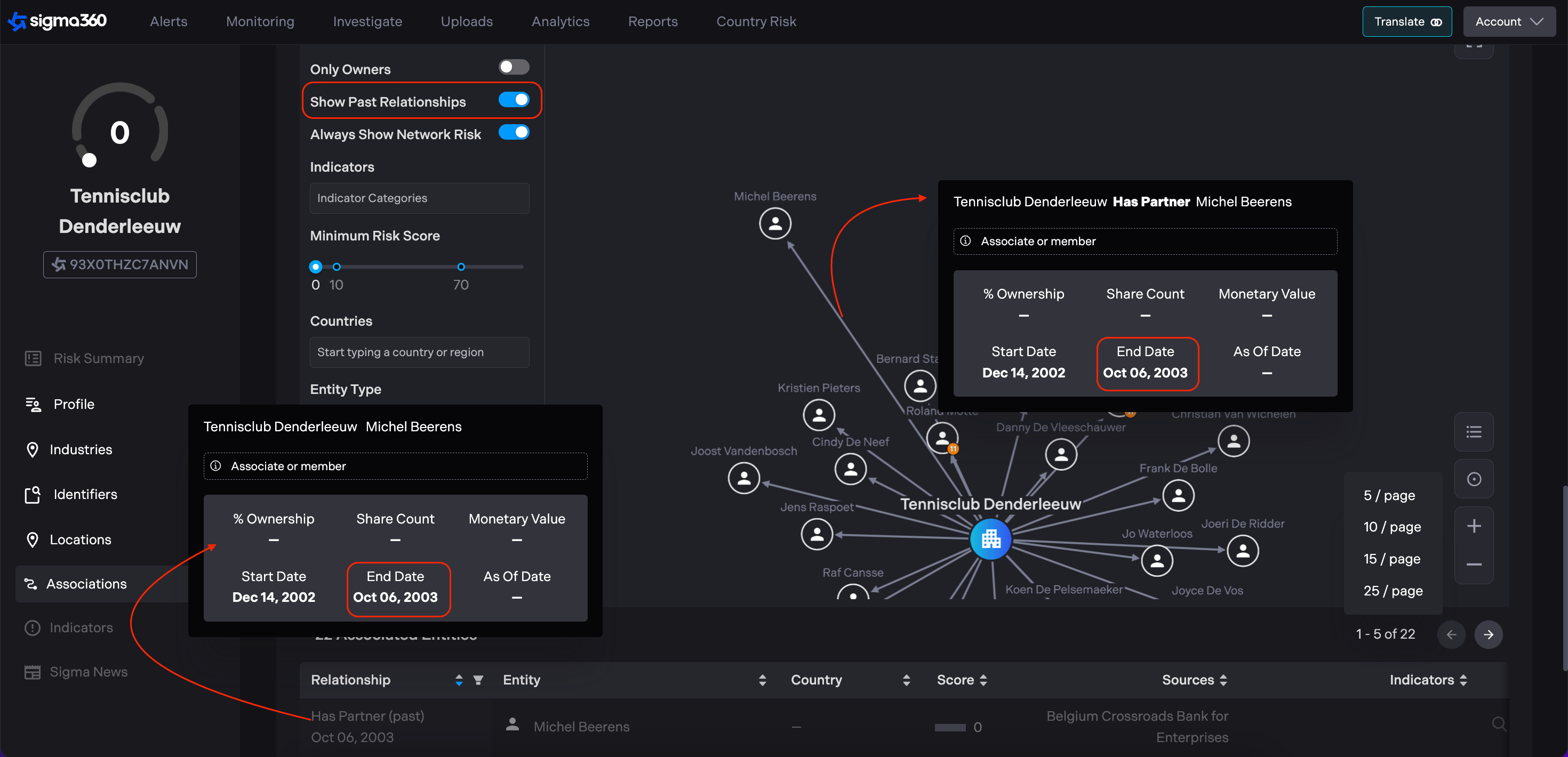Click the zoom in plus icon
This screenshot has height=757, width=1568.
point(1473,526)
